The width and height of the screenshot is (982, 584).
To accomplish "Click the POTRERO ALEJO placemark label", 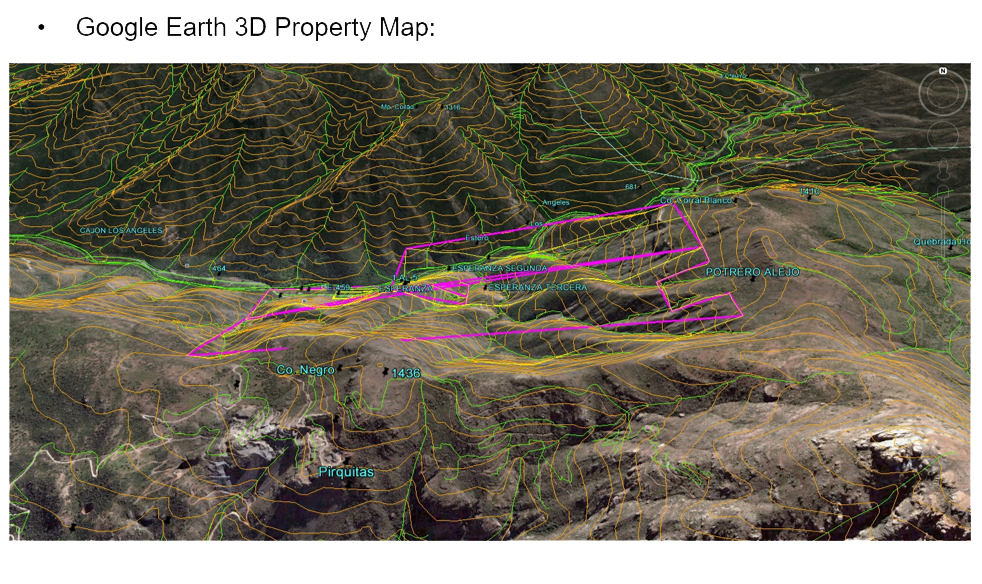I will coord(752,272).
